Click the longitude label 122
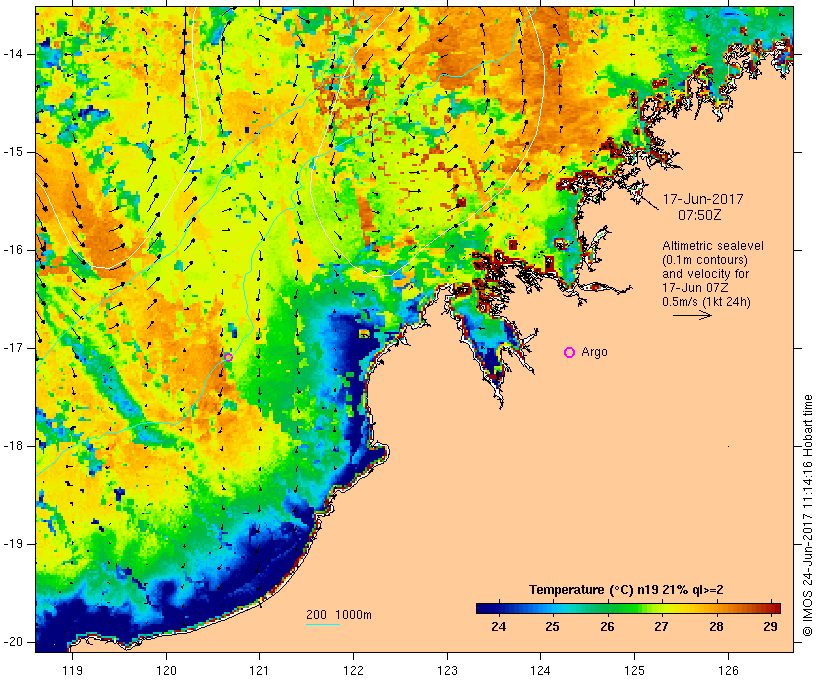 (354, 671)
